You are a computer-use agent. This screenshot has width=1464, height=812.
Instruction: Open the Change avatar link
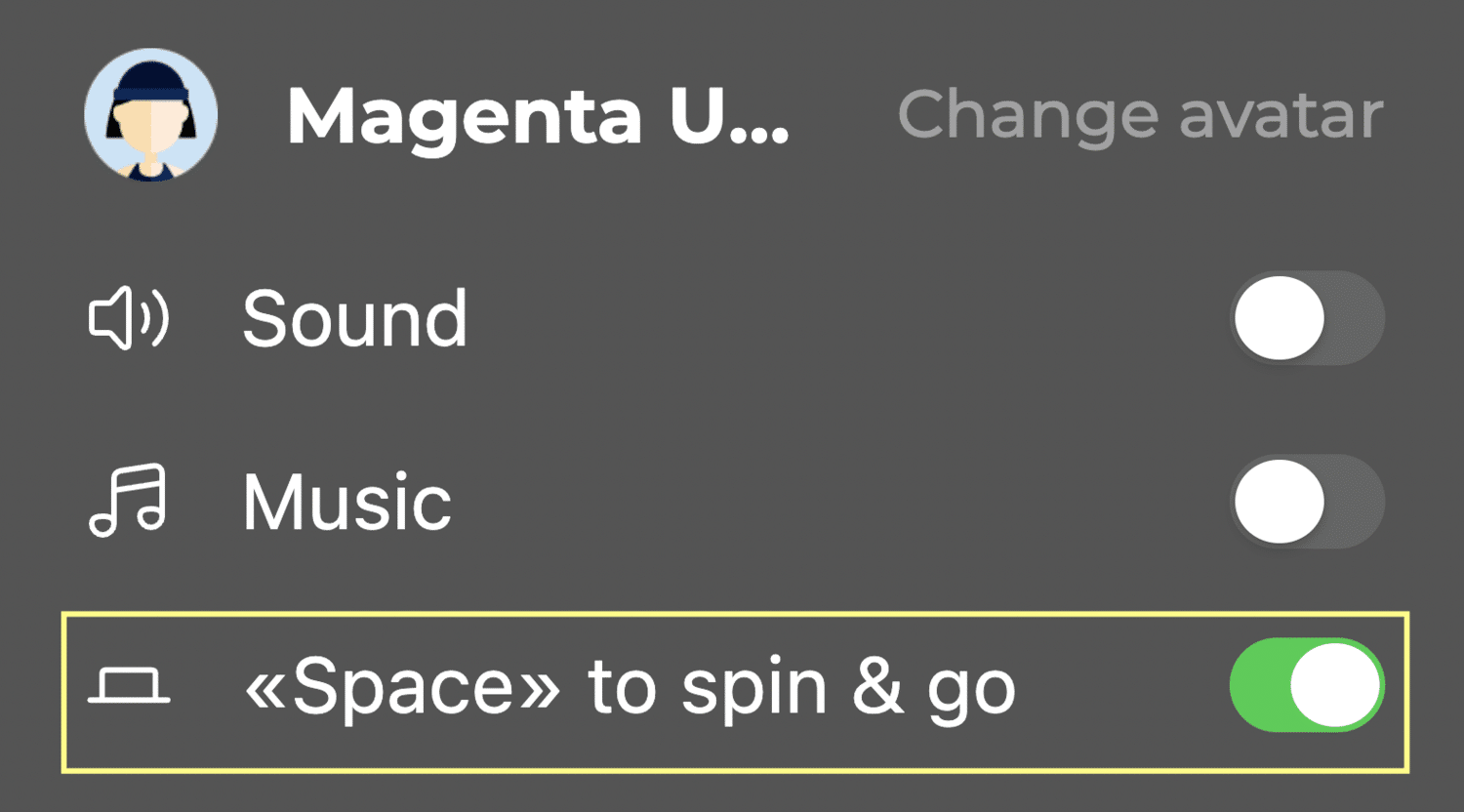1140,115
